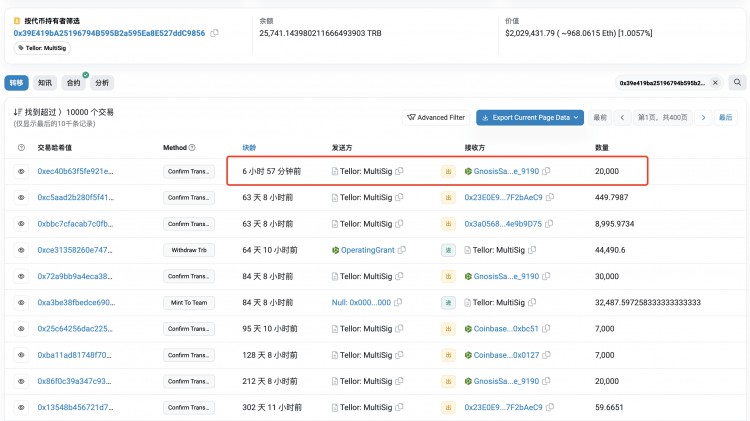Open transaction hash 0xce31358260e747

coord(75,250)
